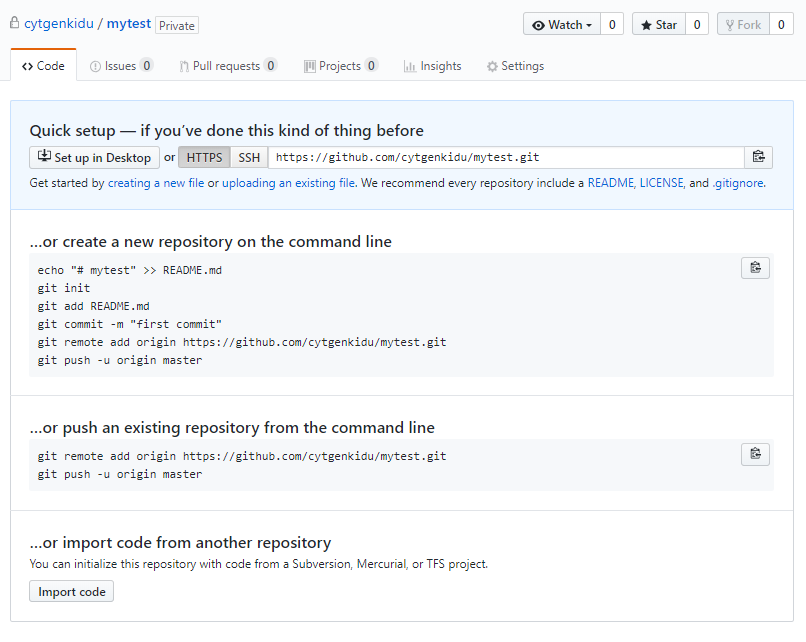Open the Pull requests tab

[x=228, y=66]
